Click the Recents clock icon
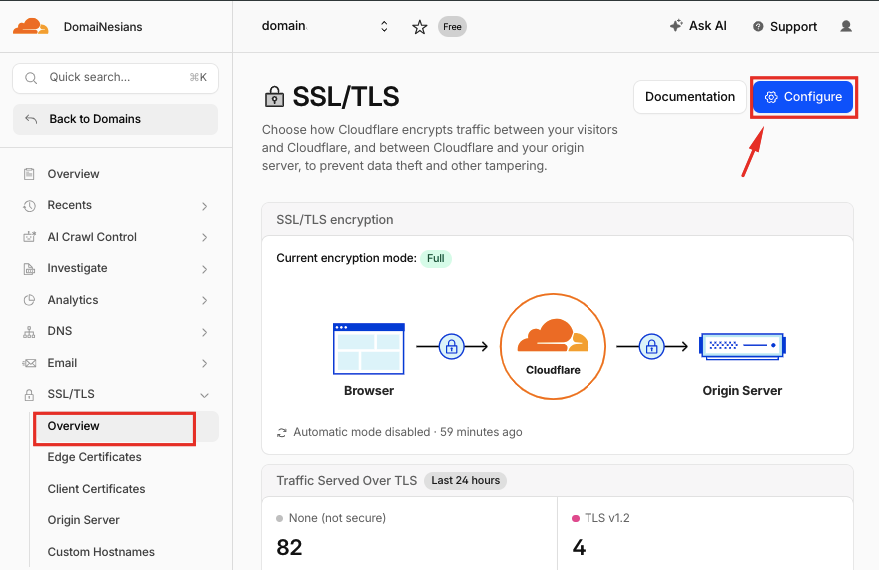Screen dimensions: 879x570 [x=29, y=206]
